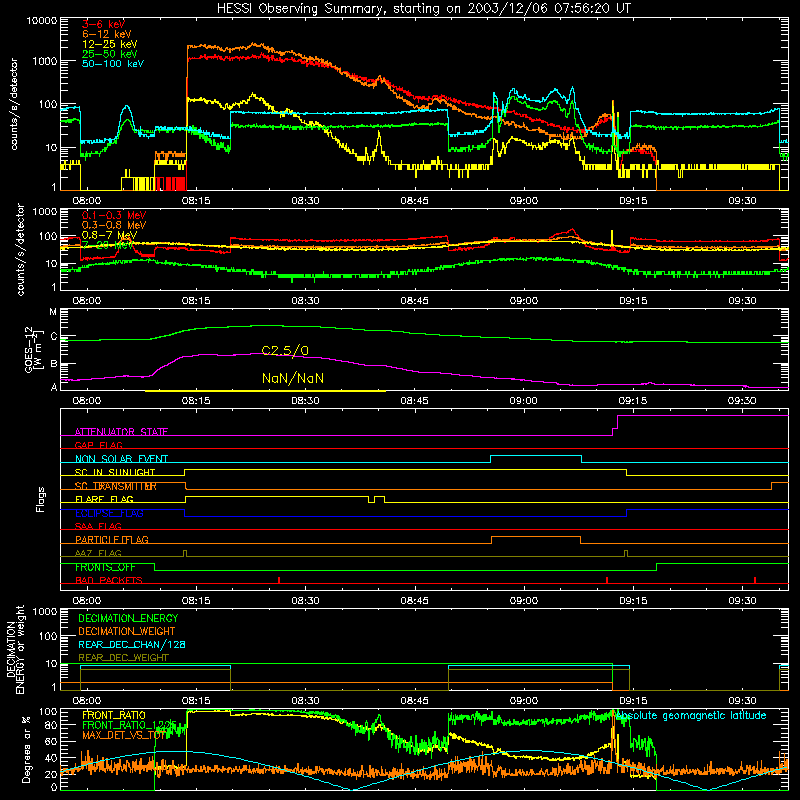Click the Flags vertical axis title

click(41, 499)
